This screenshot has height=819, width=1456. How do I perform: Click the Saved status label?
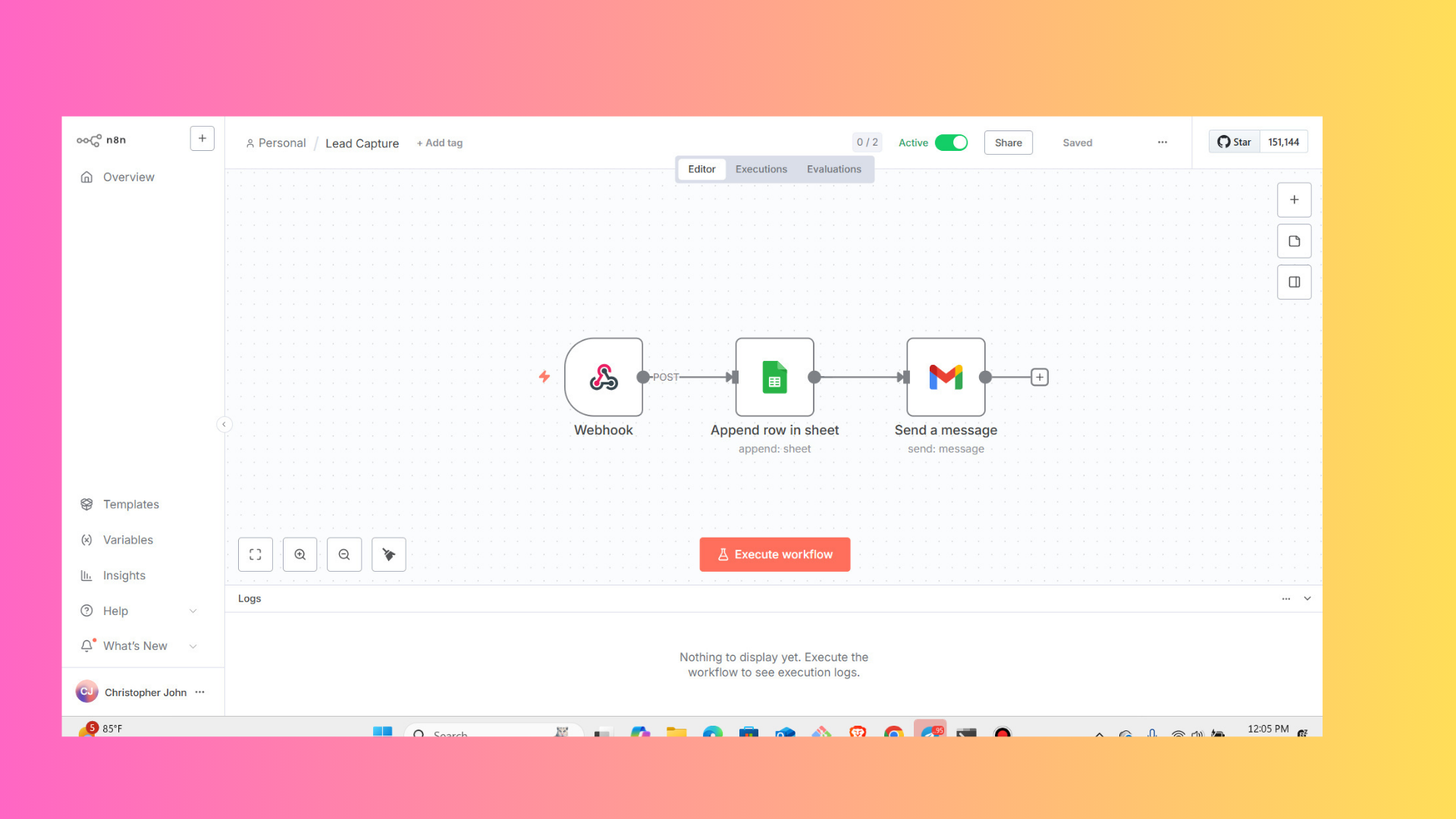tap(1077, 143)
